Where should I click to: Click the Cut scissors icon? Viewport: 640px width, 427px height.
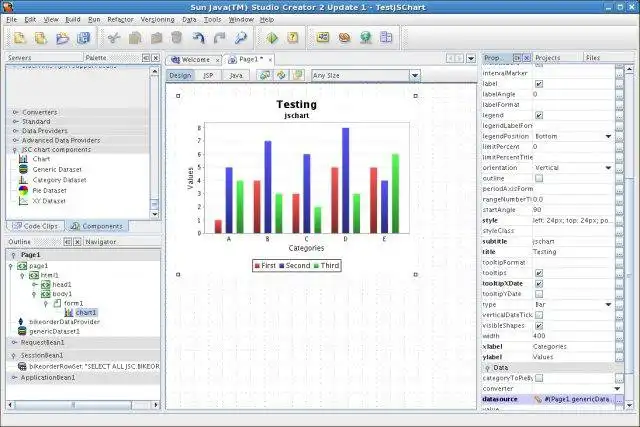click(113, 38)
